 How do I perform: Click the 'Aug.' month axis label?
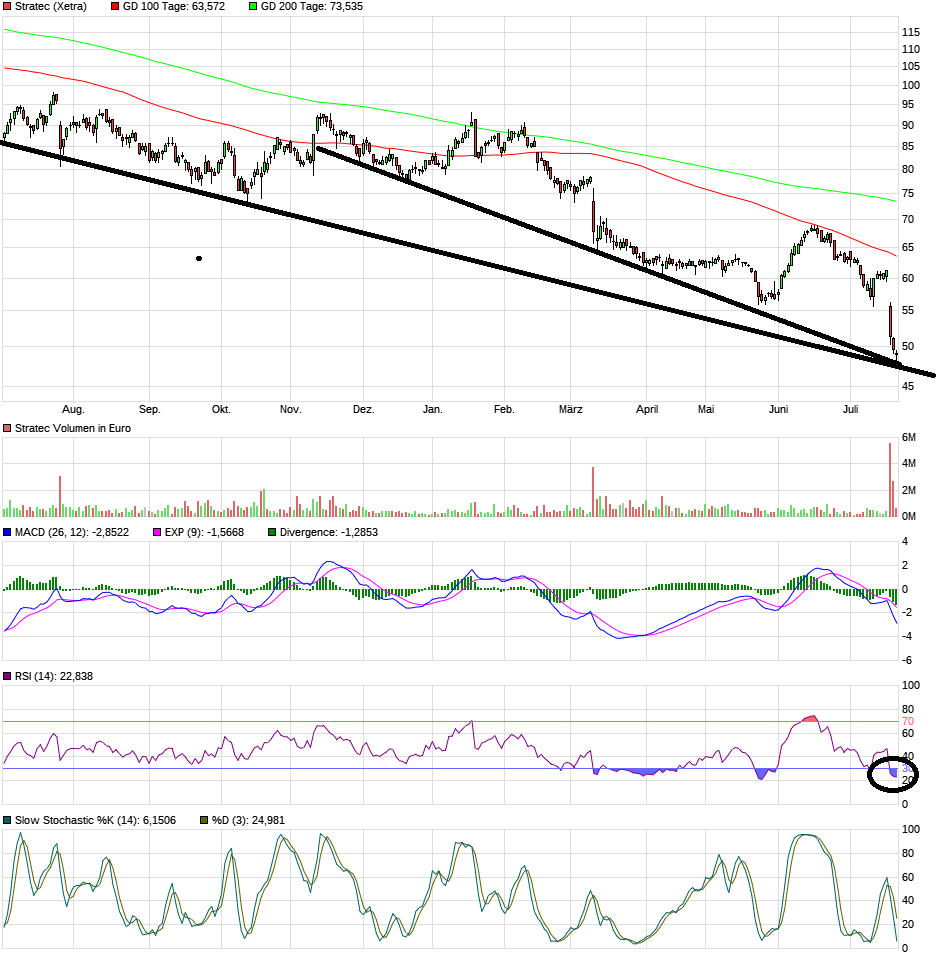[73, 410]
